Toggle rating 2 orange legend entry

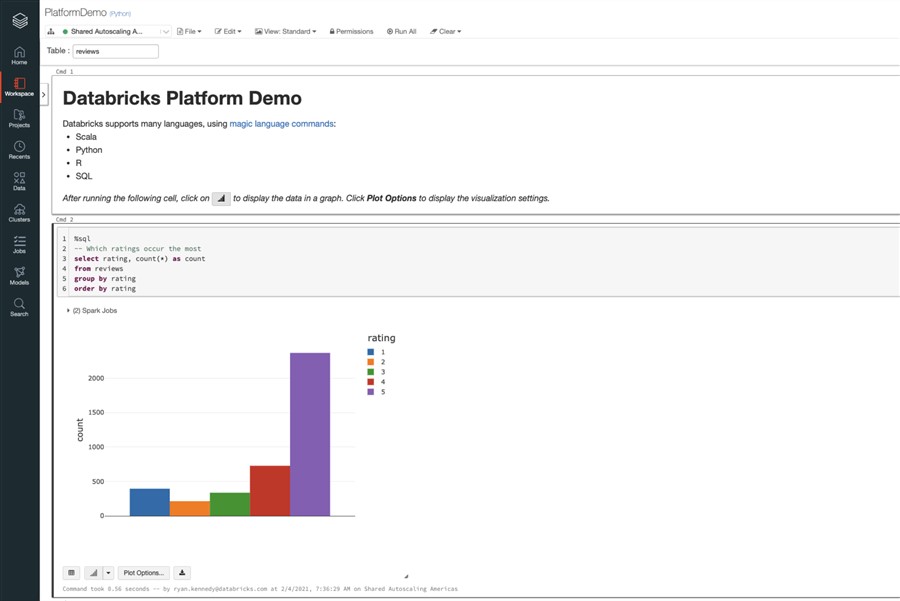pyautogui.click(x=376, y=362)
